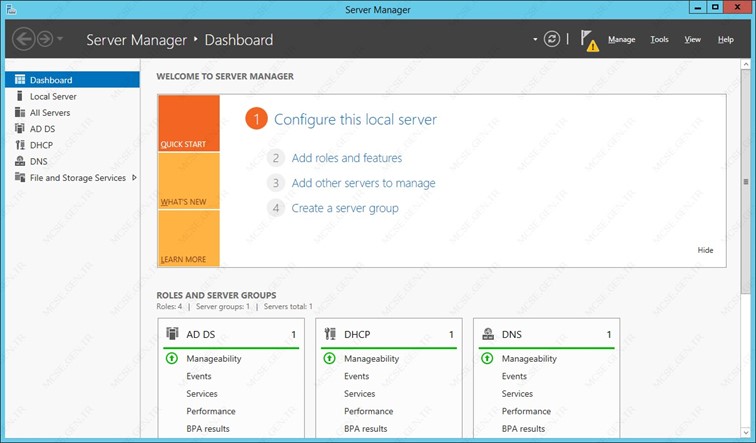Click Create a server group link

[345, 208]
